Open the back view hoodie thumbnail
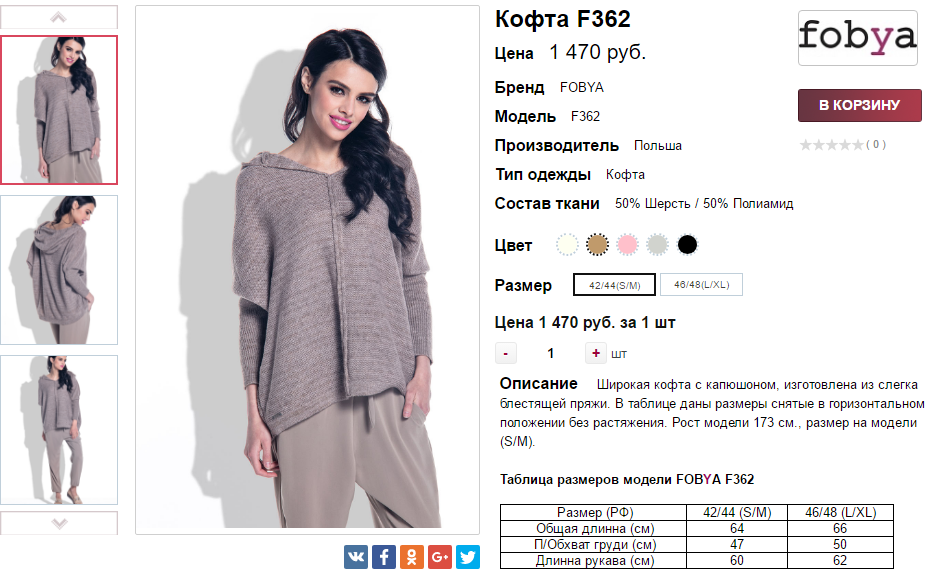 pos(59,270)
